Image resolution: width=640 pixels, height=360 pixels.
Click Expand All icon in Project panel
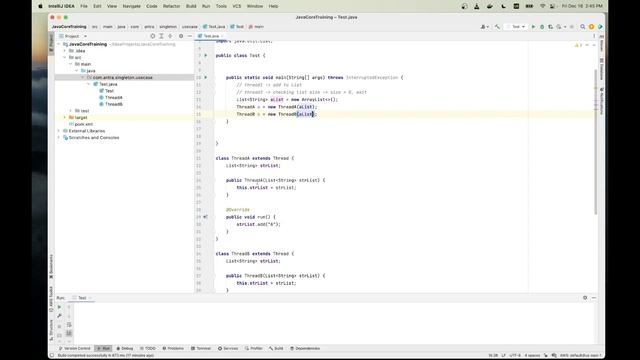(x=161, y=36)
